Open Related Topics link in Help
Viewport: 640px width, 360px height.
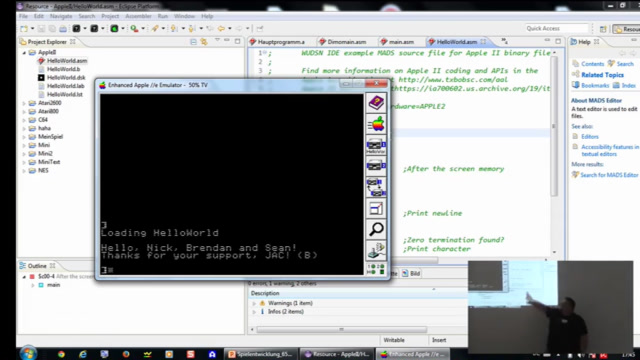point(602,75)
